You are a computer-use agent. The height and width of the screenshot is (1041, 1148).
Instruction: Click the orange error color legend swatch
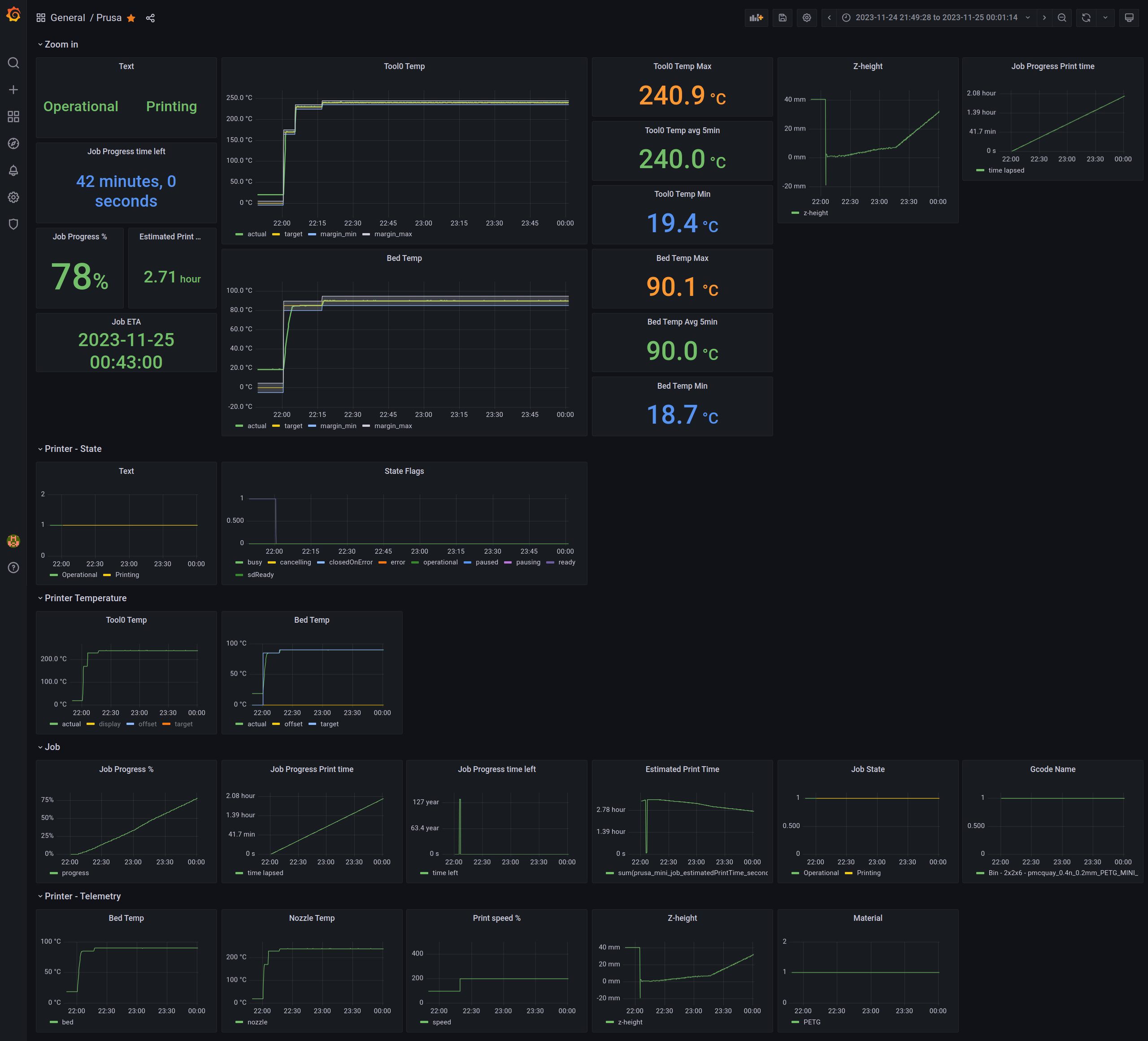point(383,562)
